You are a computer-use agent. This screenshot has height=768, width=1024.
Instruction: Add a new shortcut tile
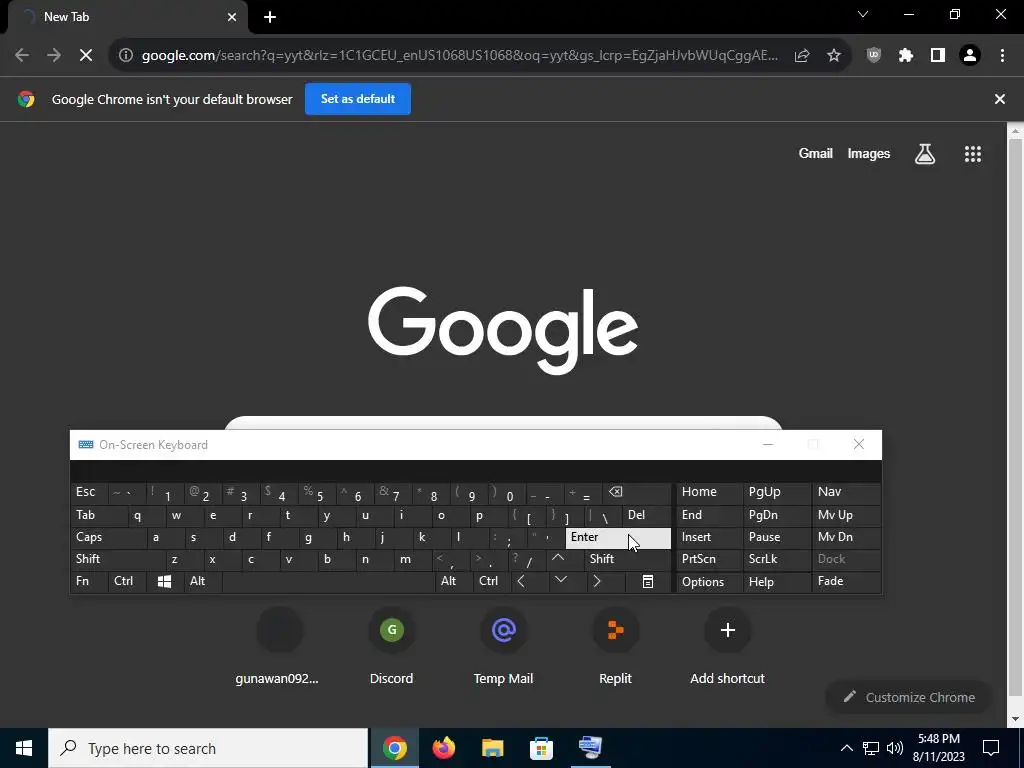point(728,646)
